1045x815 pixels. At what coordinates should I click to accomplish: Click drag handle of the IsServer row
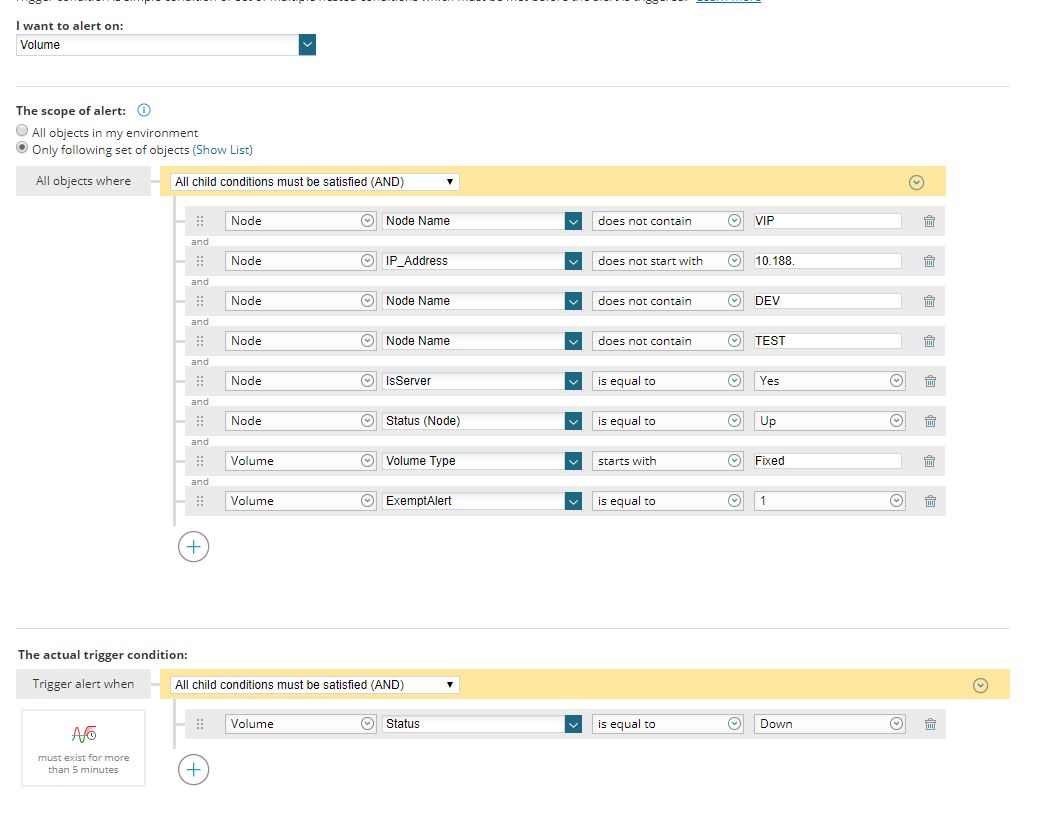tap(200, 381)
